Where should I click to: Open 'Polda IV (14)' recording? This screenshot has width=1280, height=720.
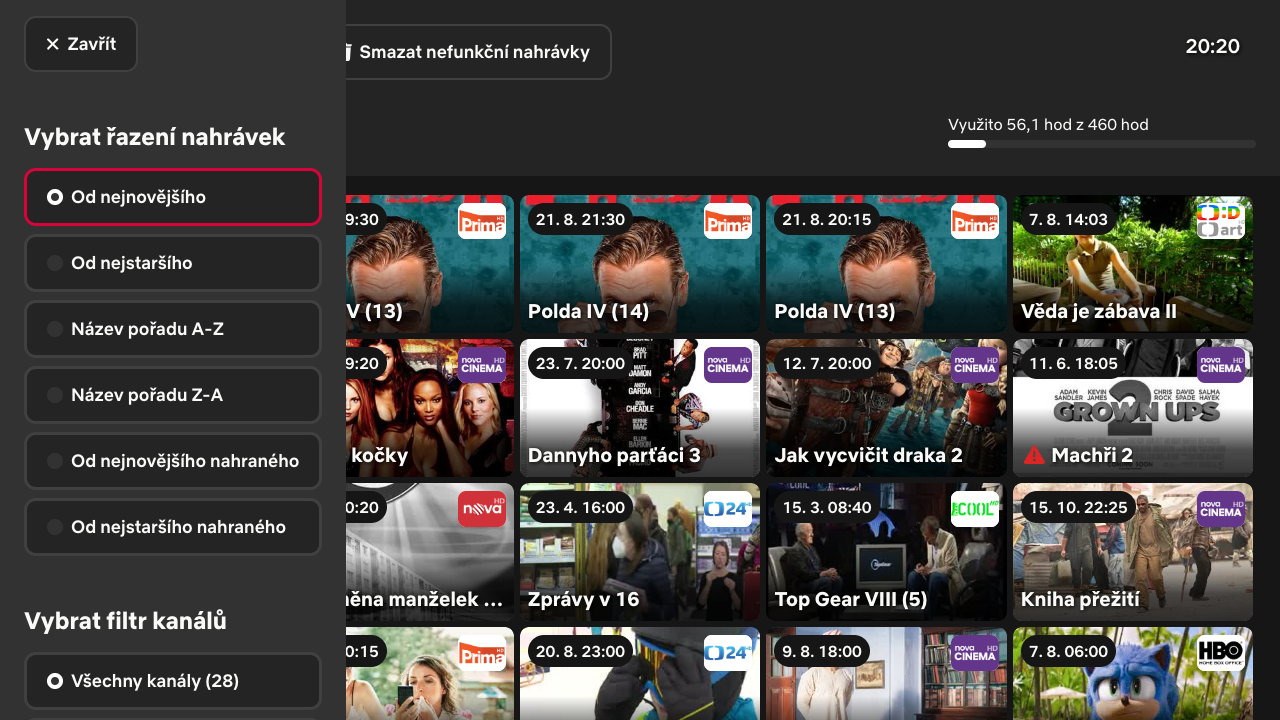click(x=640, y=263)
